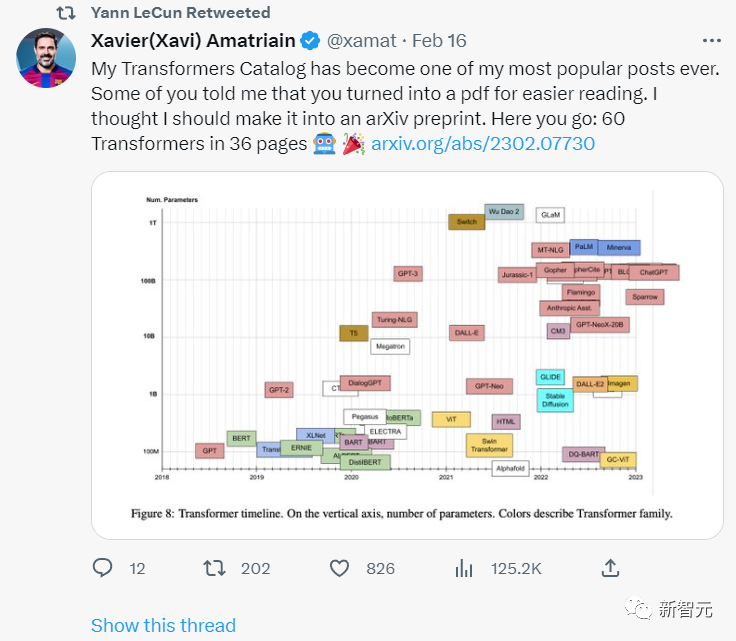
Task: Click the 826 likes count
Action: coord(380,568)
